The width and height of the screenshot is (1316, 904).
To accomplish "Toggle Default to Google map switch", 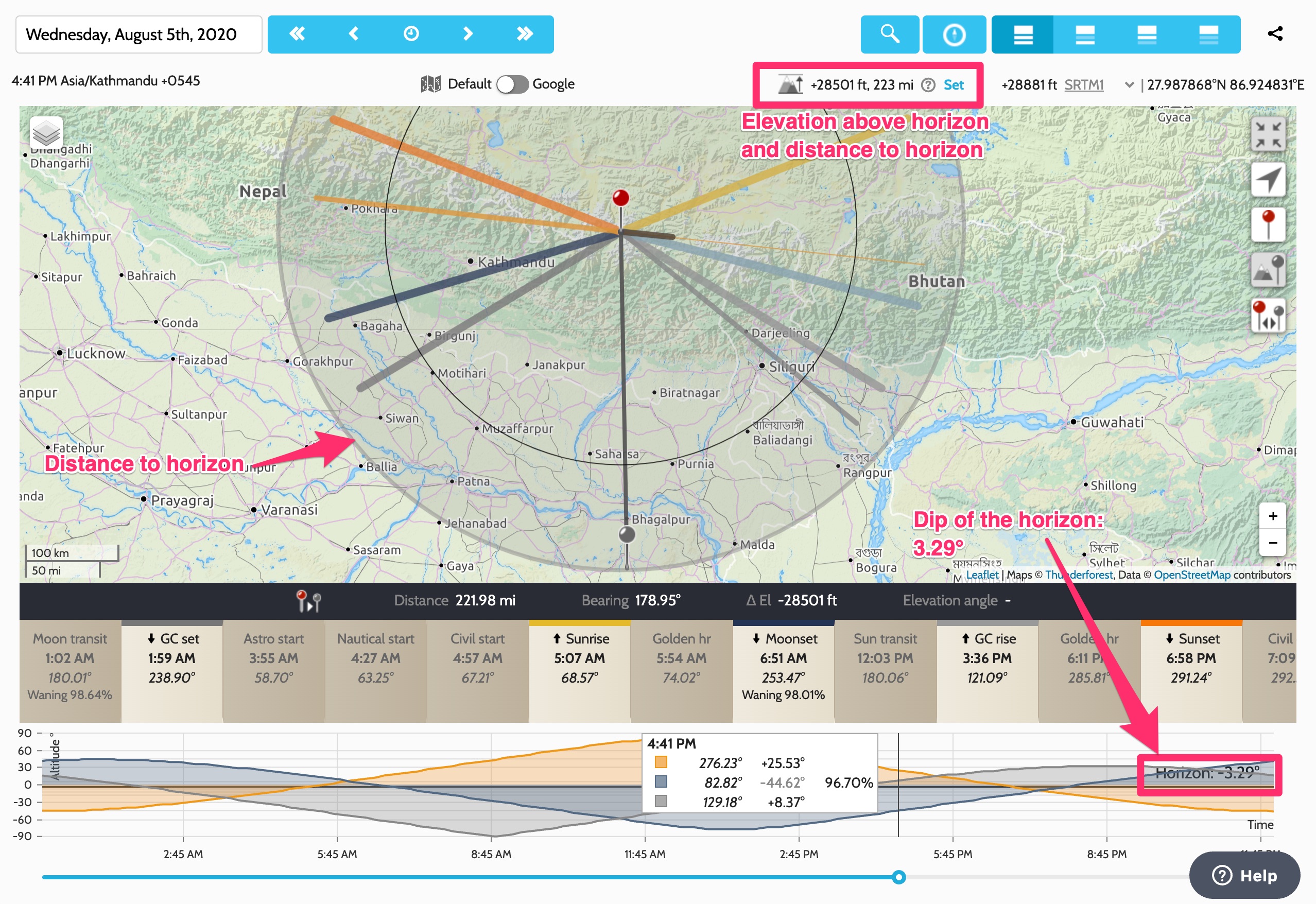I will (x=512, y=84).
